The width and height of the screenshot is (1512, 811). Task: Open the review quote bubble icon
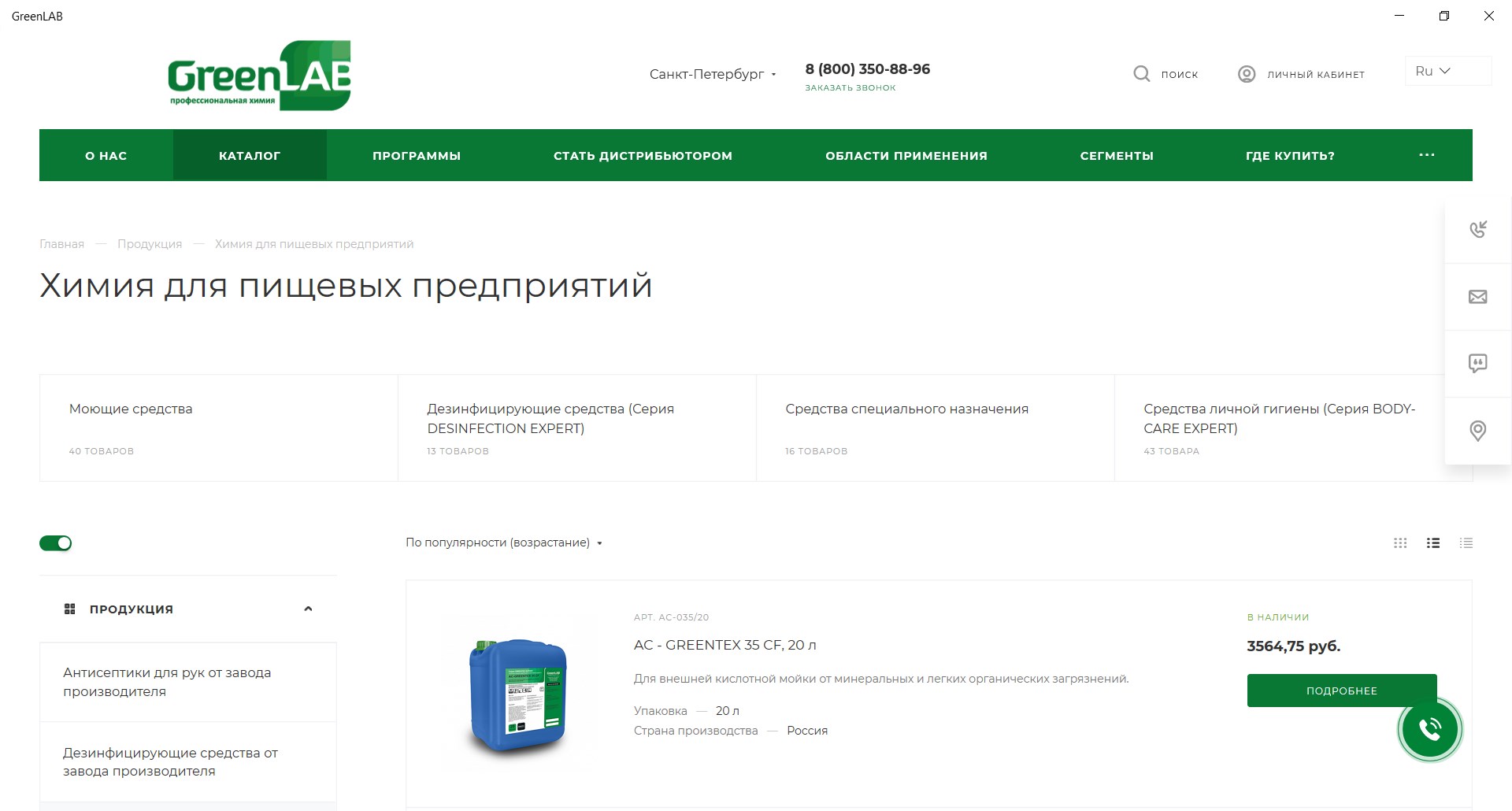(x=1478, y=363)
